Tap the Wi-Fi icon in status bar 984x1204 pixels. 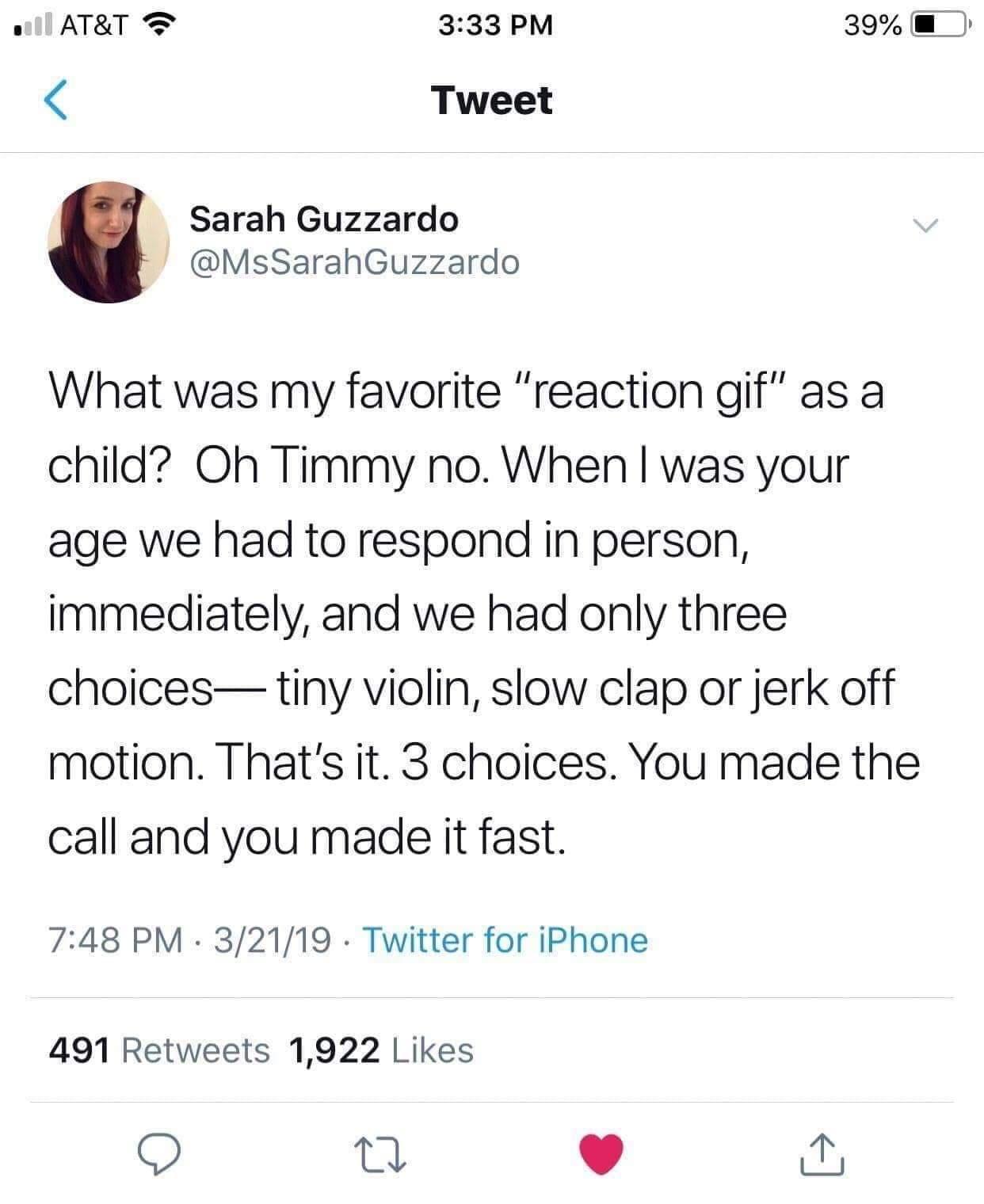(x=158, y=25)
